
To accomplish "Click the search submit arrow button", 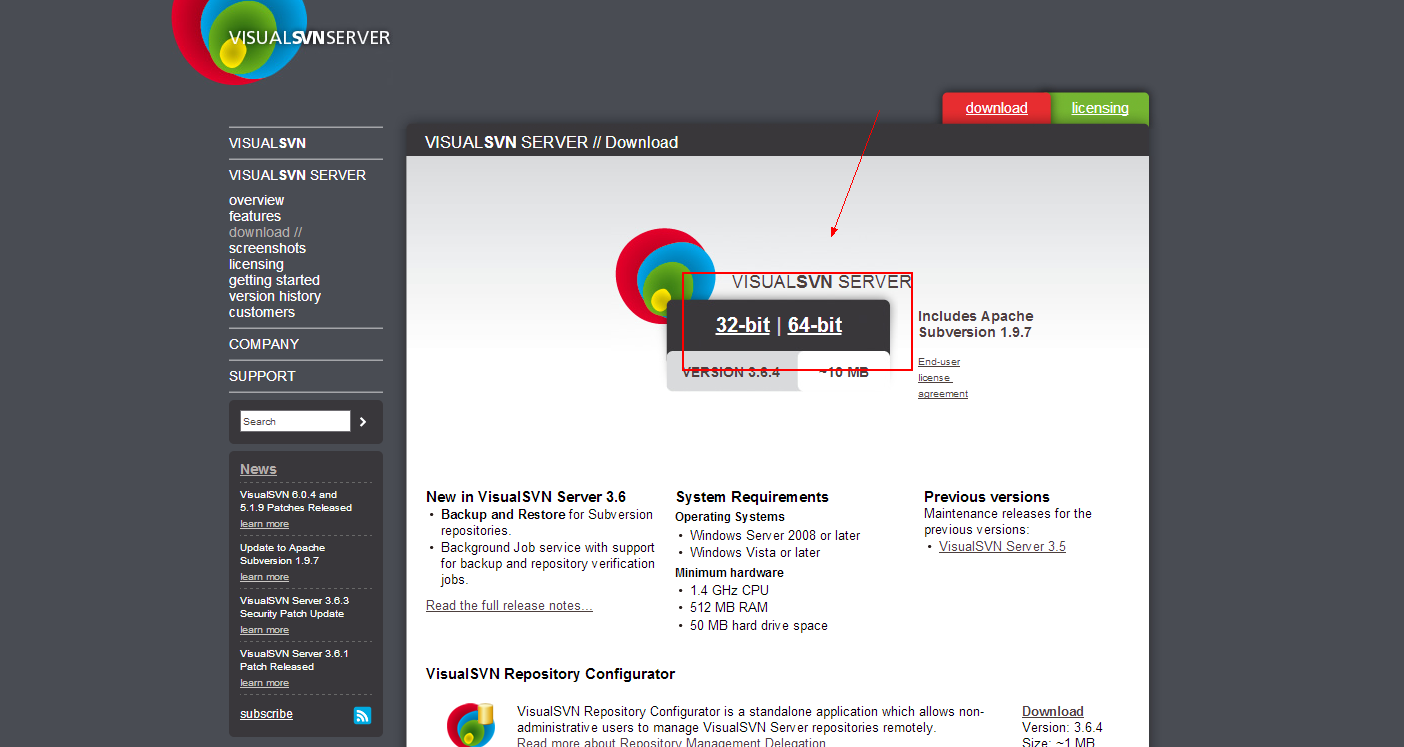I will [x=363, y=422].
